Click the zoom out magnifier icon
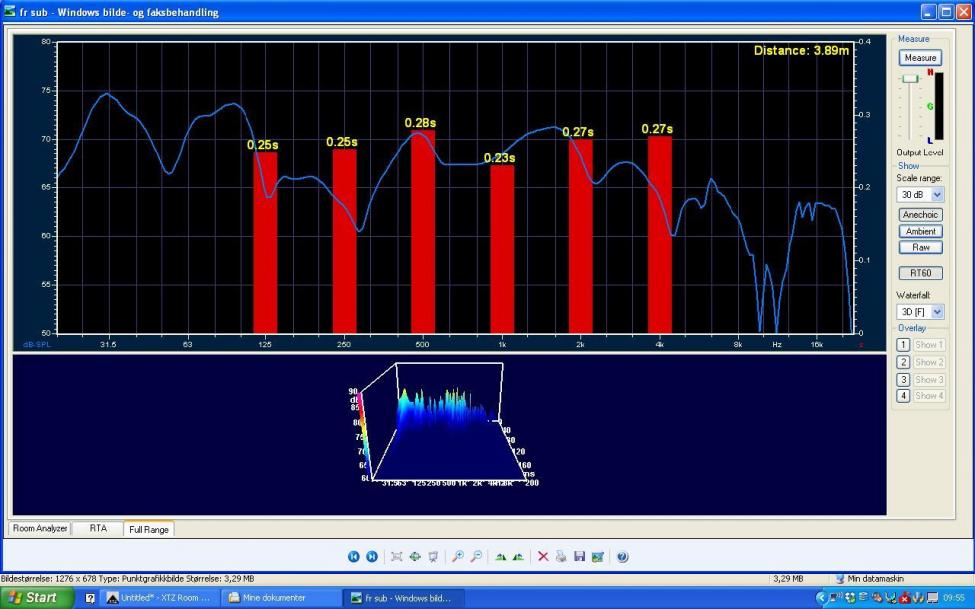The height and width of the screenshot is (609, 975). (476, 556)
